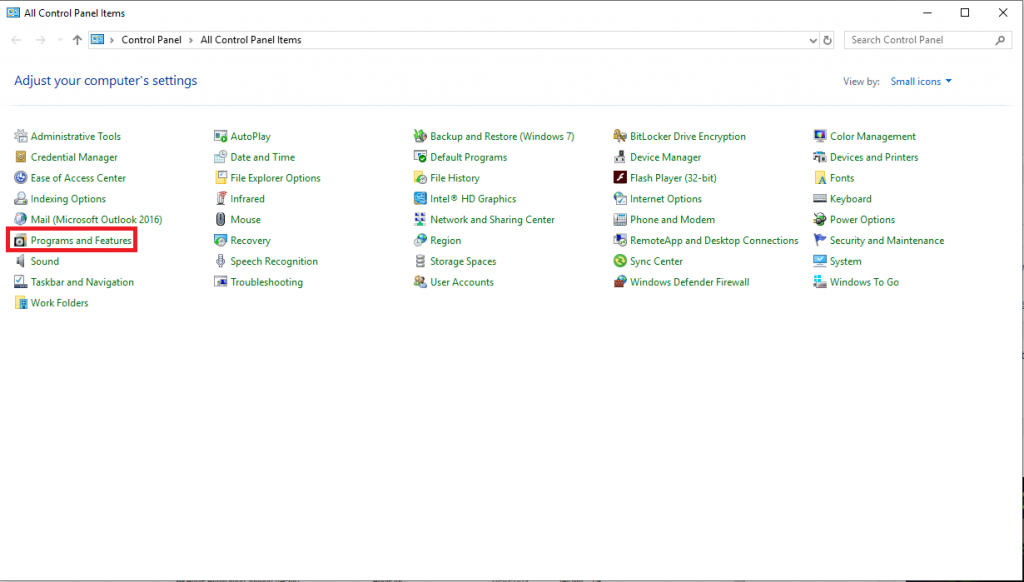
Task: Open the Administrative Tools icon
Action: click(21, 137)
